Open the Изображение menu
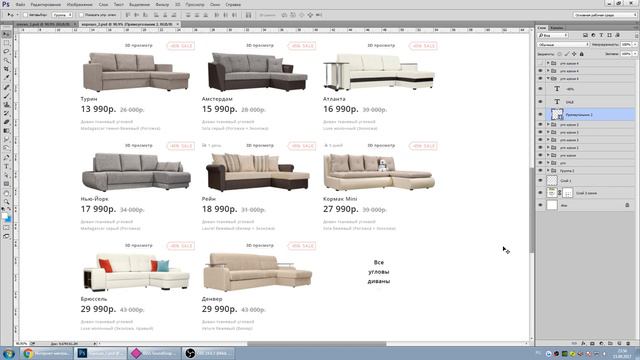The width and height of the screenshot is (640, 360). (x=80, y=4)
